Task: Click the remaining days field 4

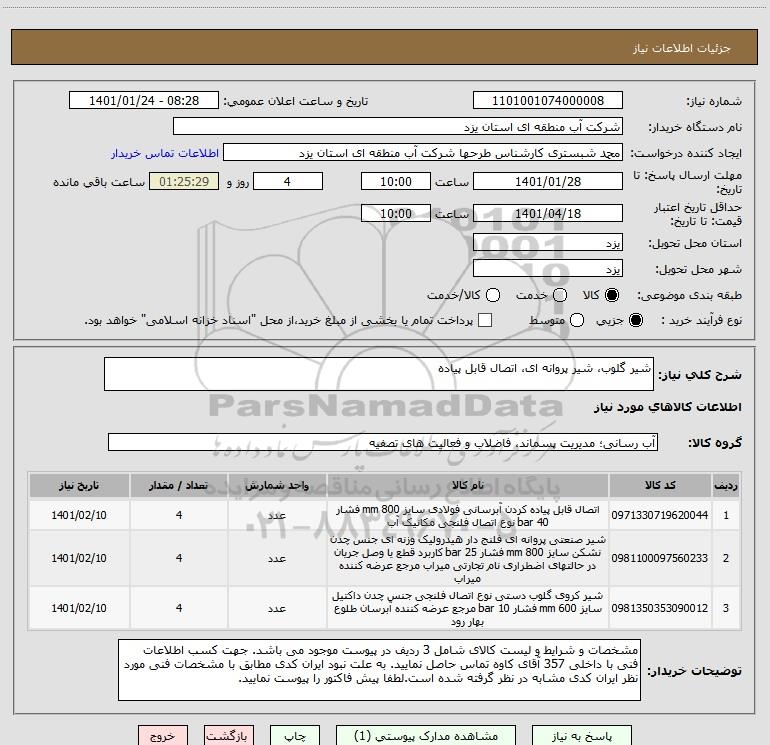Action: pos(288,181)
